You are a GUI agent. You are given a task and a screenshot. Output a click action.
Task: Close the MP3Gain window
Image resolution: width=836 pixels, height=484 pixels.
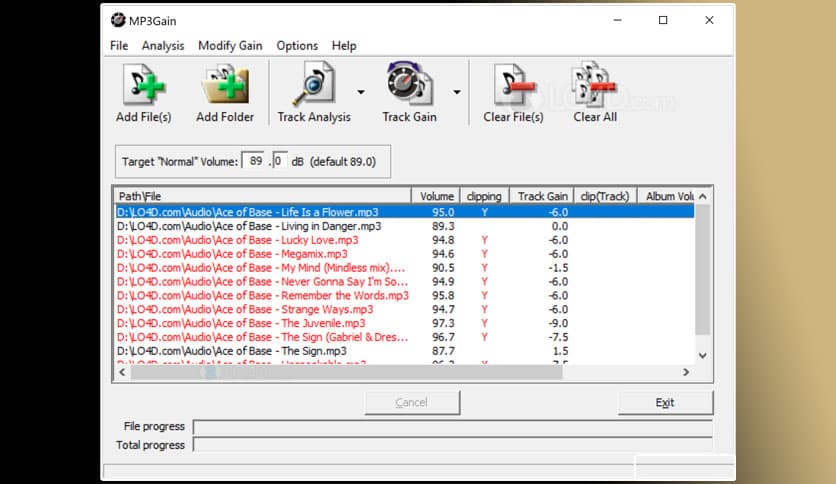709,20
